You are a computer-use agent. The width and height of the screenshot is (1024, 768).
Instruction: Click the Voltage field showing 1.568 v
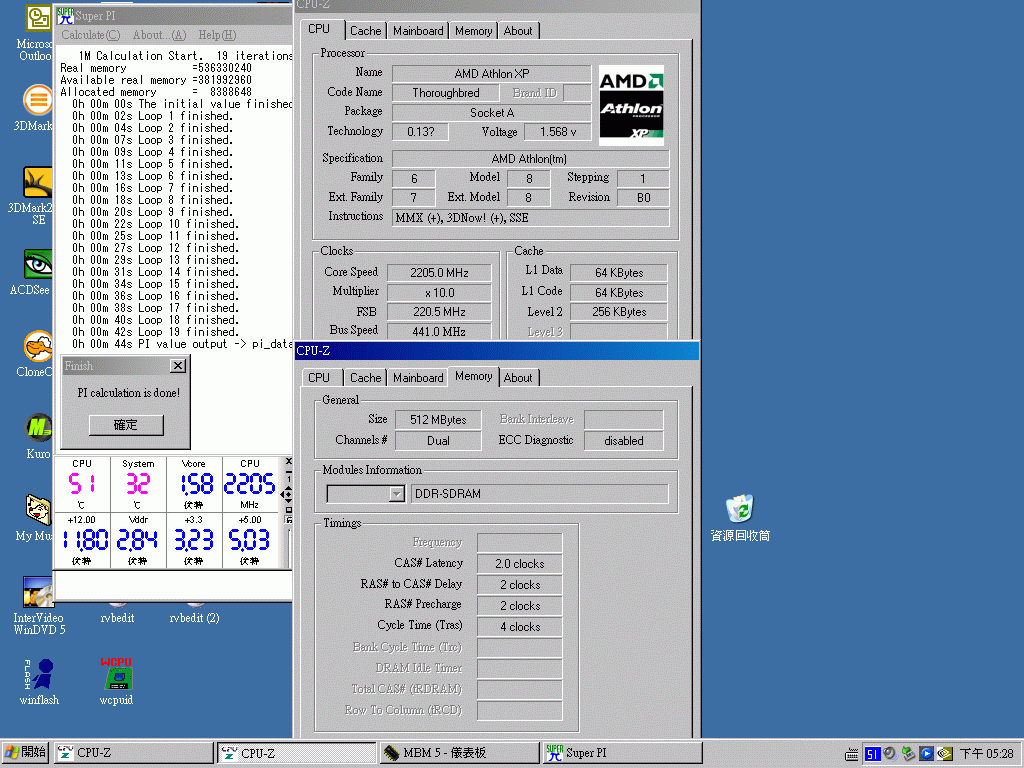pos(558,132)
